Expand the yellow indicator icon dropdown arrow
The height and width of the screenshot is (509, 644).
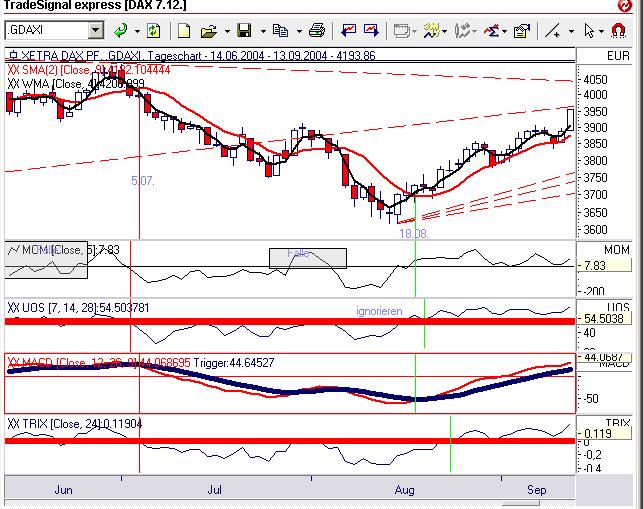point(445,31)
